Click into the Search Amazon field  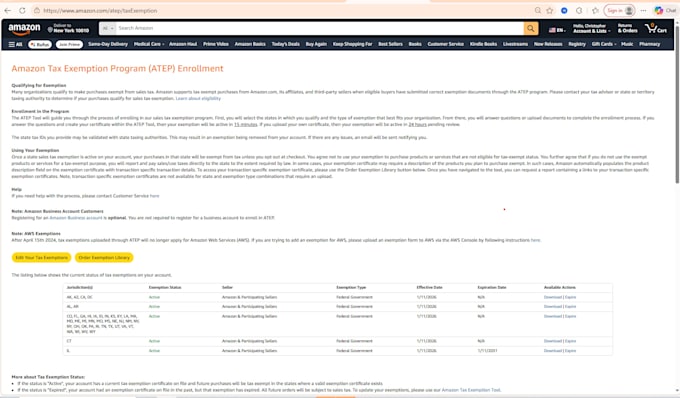320,28
